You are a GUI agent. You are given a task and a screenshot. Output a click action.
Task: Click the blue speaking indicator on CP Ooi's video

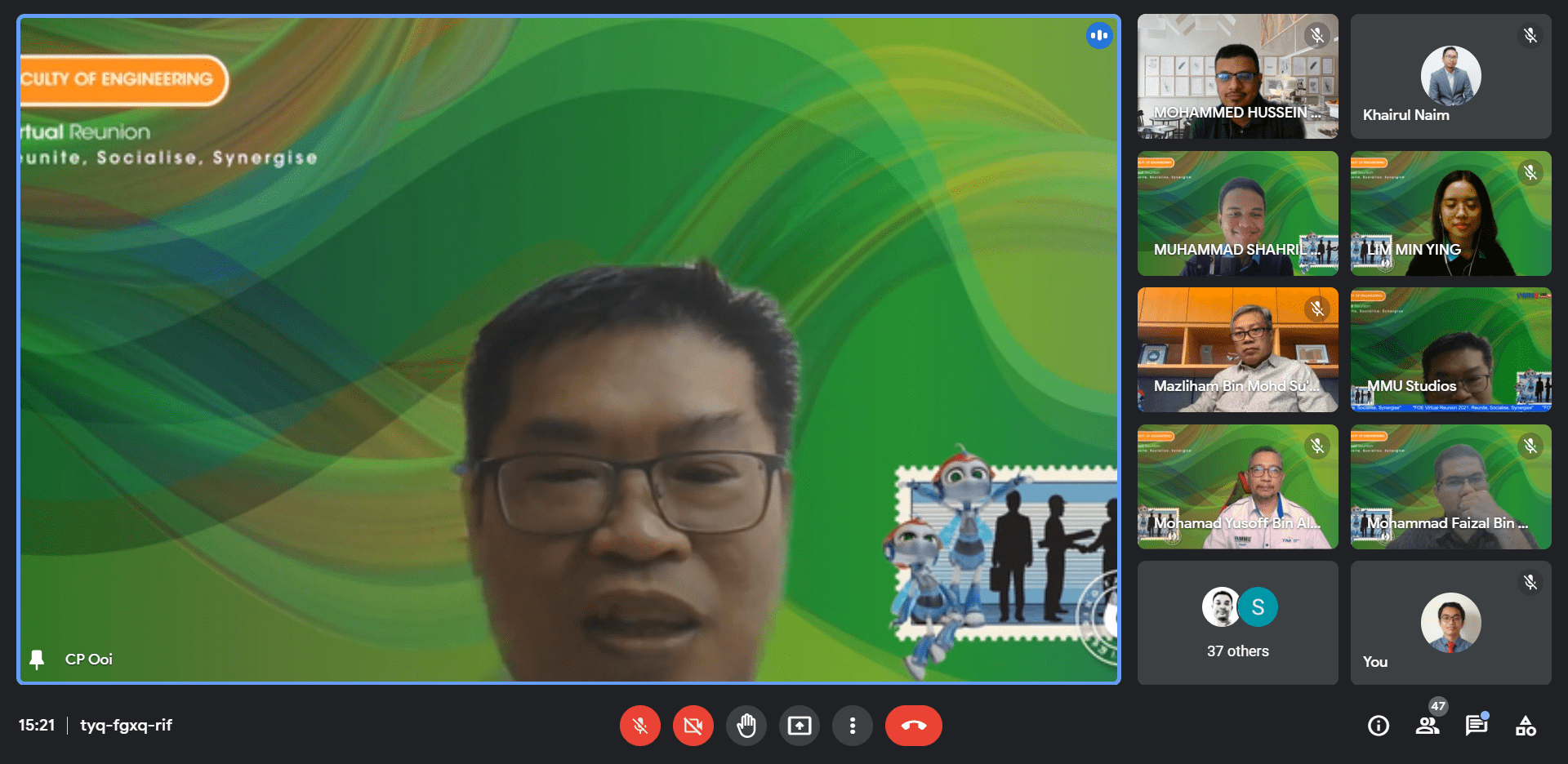click(x=1099, y=35)
